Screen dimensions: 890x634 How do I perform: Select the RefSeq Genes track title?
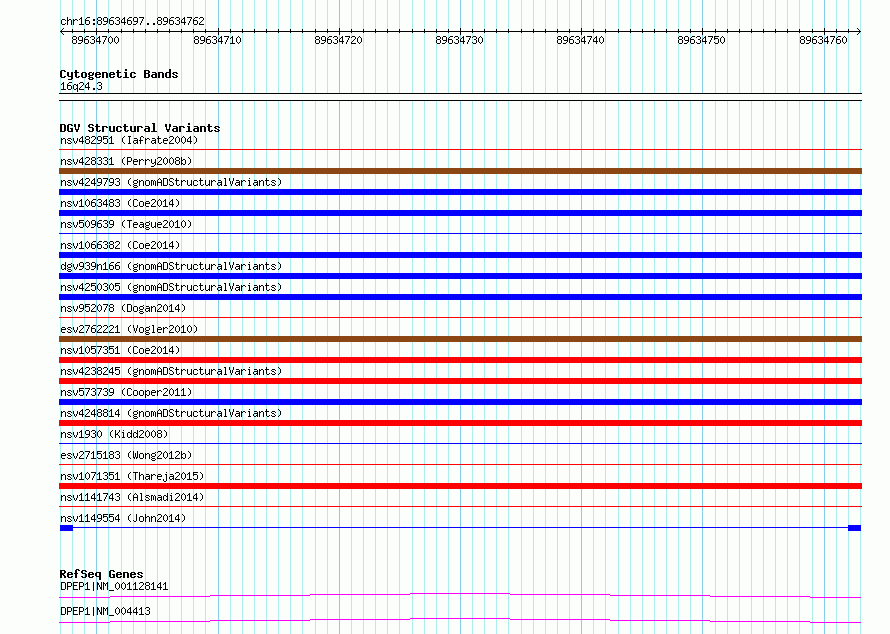[101, 574]
